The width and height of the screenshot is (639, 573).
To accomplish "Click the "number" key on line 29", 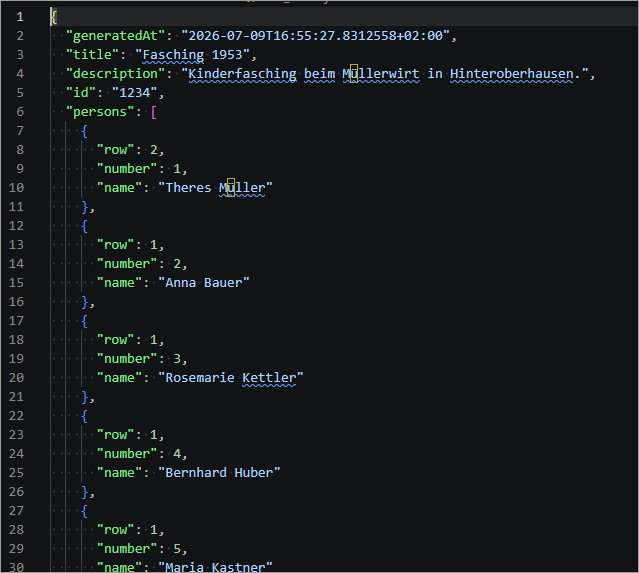I will pyautogui.click(x=127, y=549).
